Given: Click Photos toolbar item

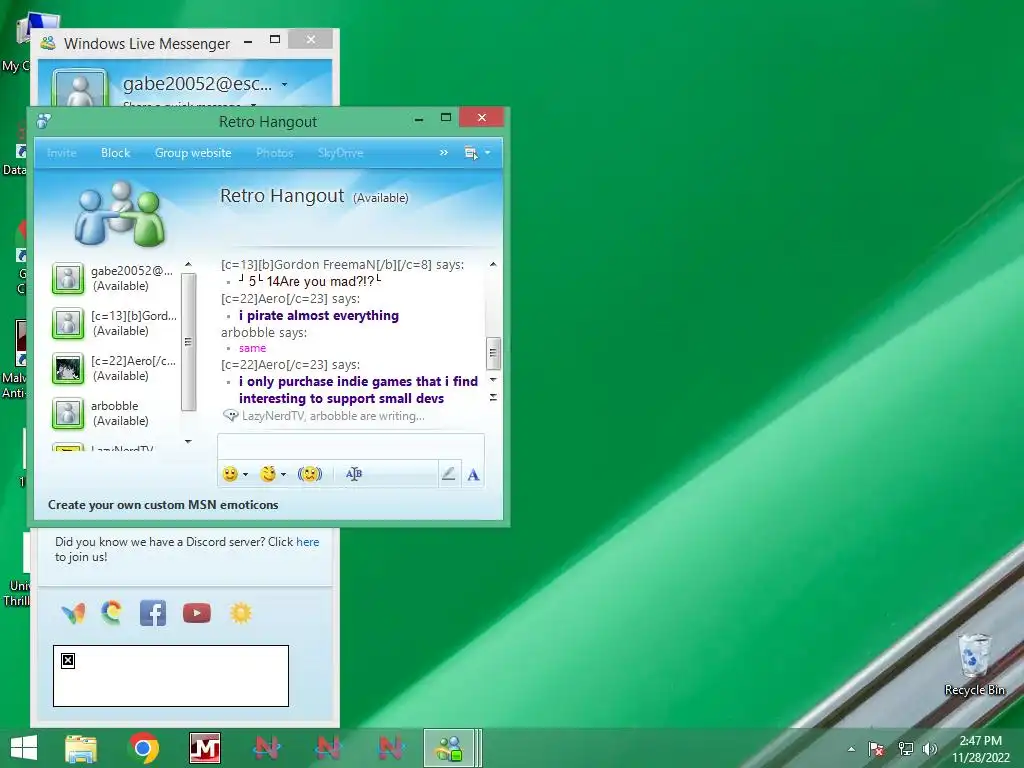Looking at the screenshot, I should (x=274, y=153).
